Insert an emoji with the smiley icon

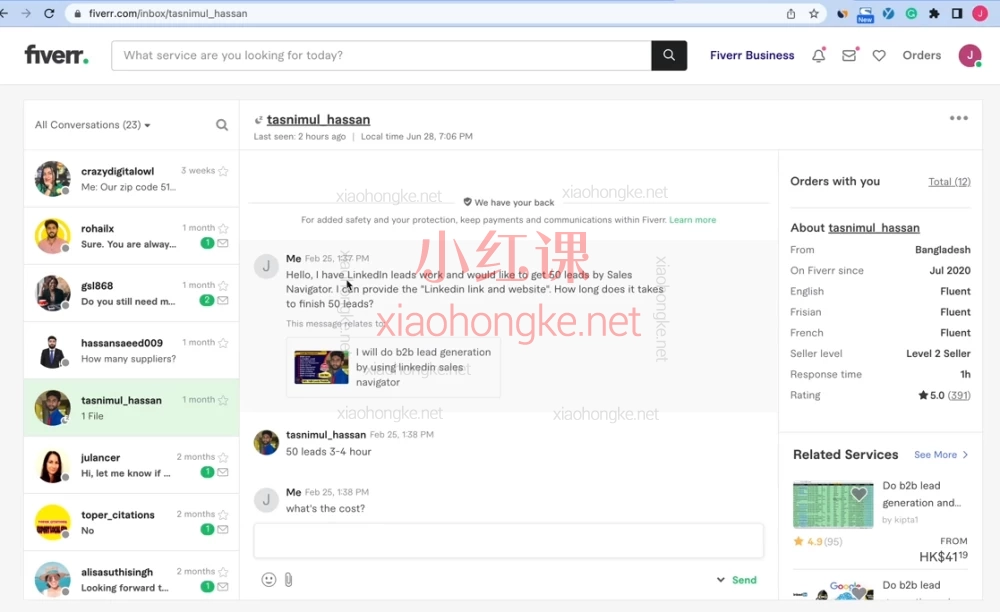(x=268, y=579)
